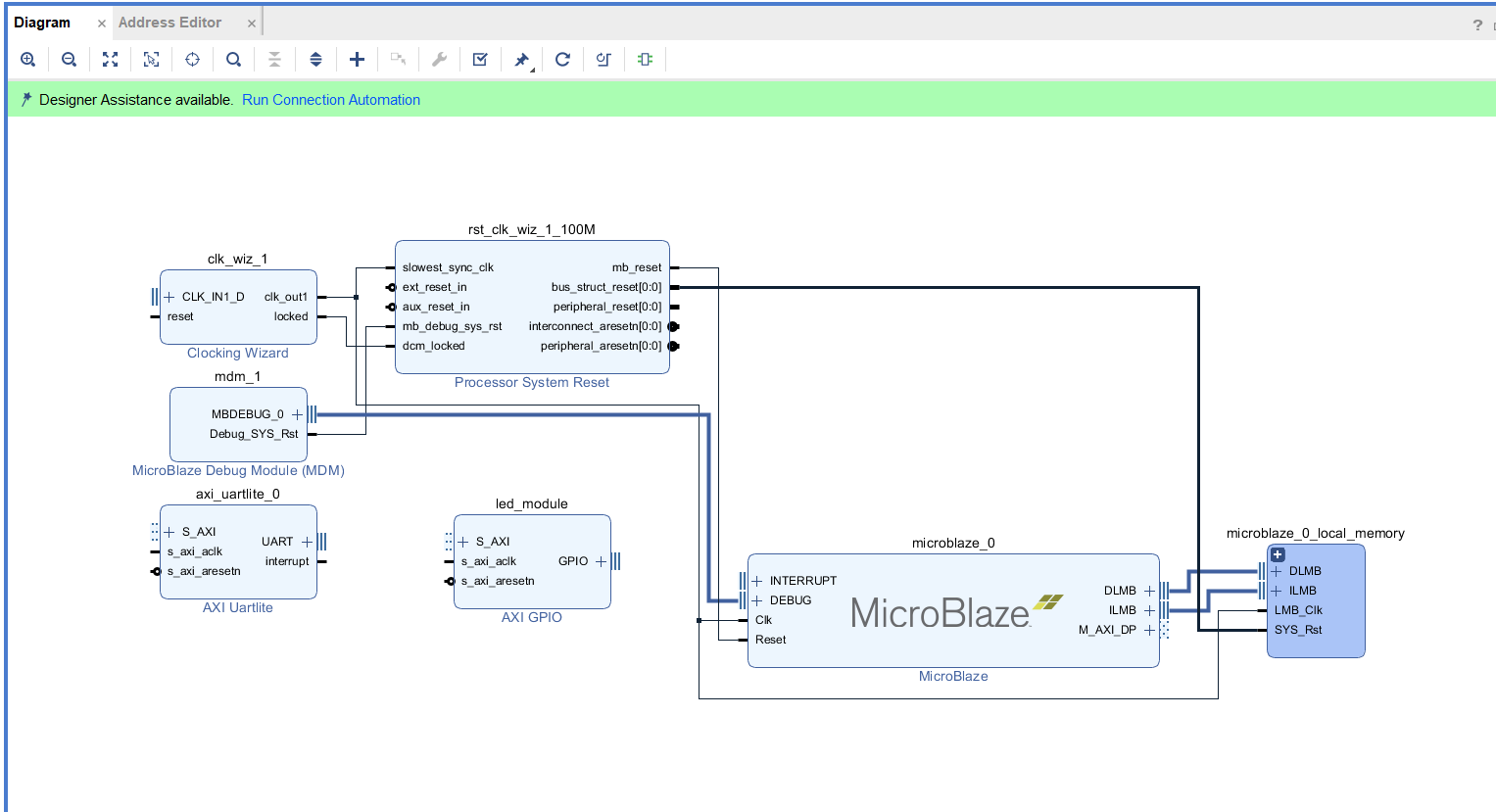Expand the microblaze_0_local_memory hierarchy block
The image size is (1496, 812).
pos(1278,554)
